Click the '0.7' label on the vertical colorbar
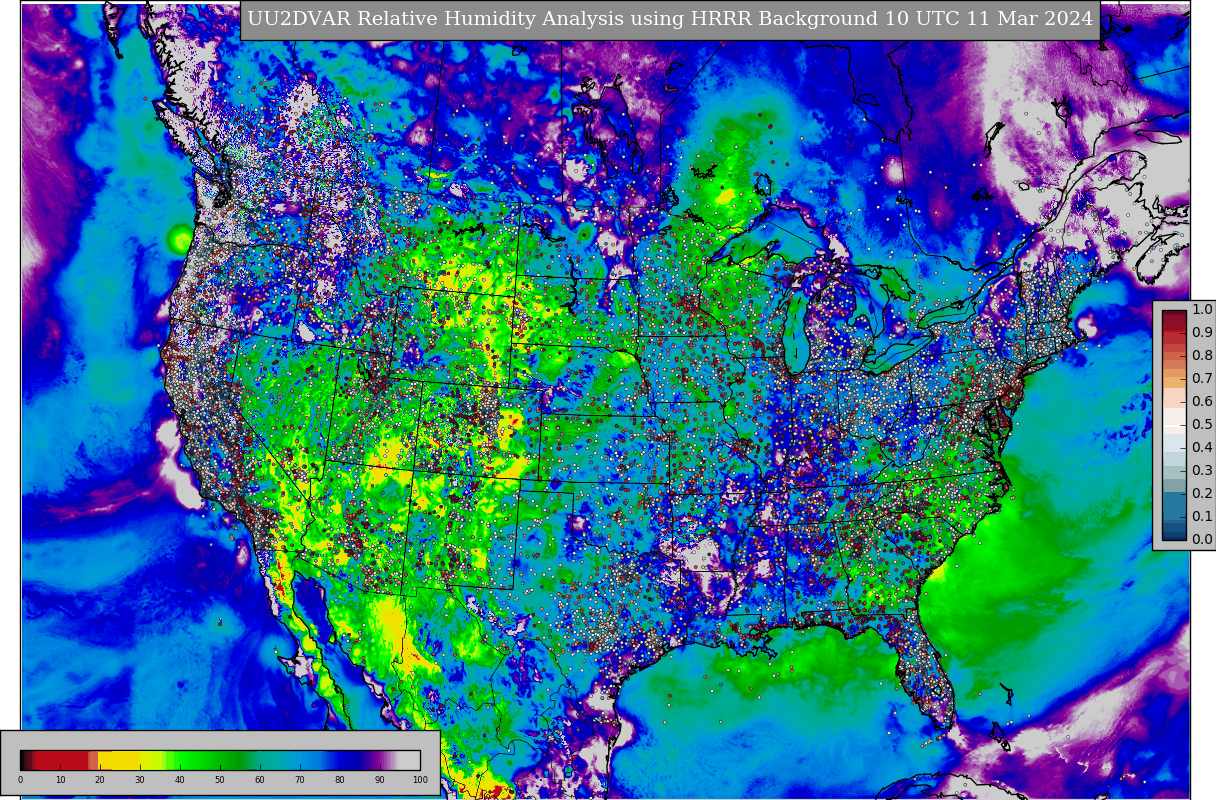1216x800 pixels. [1202, 378]
